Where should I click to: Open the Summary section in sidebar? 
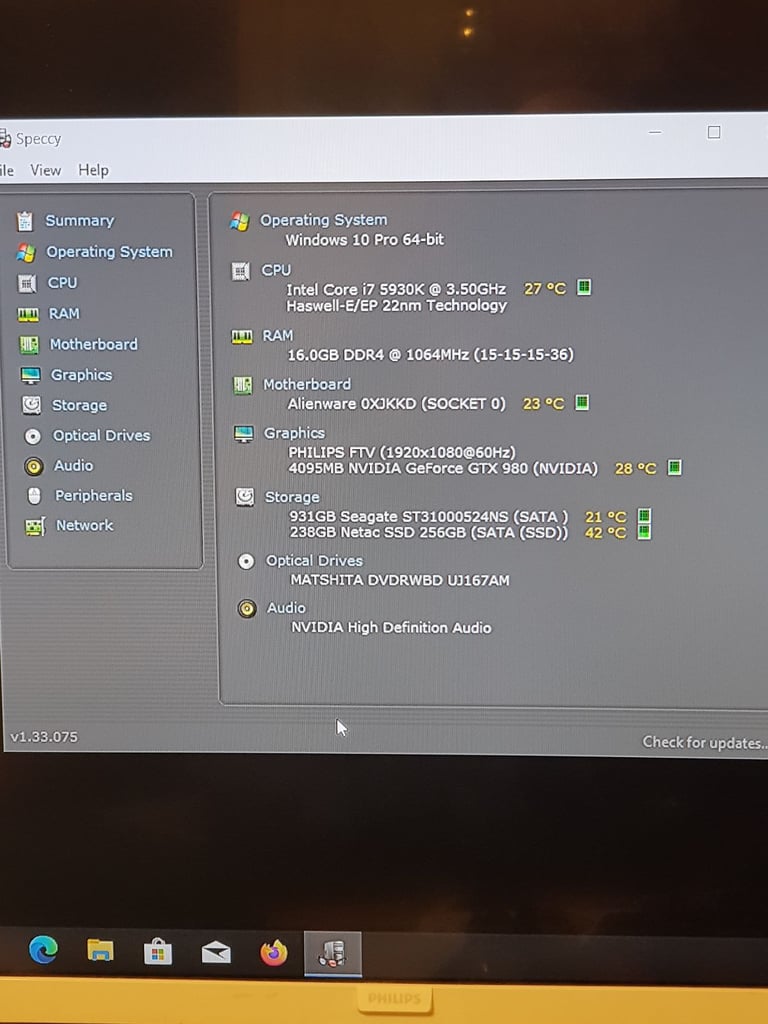[80, 221]
